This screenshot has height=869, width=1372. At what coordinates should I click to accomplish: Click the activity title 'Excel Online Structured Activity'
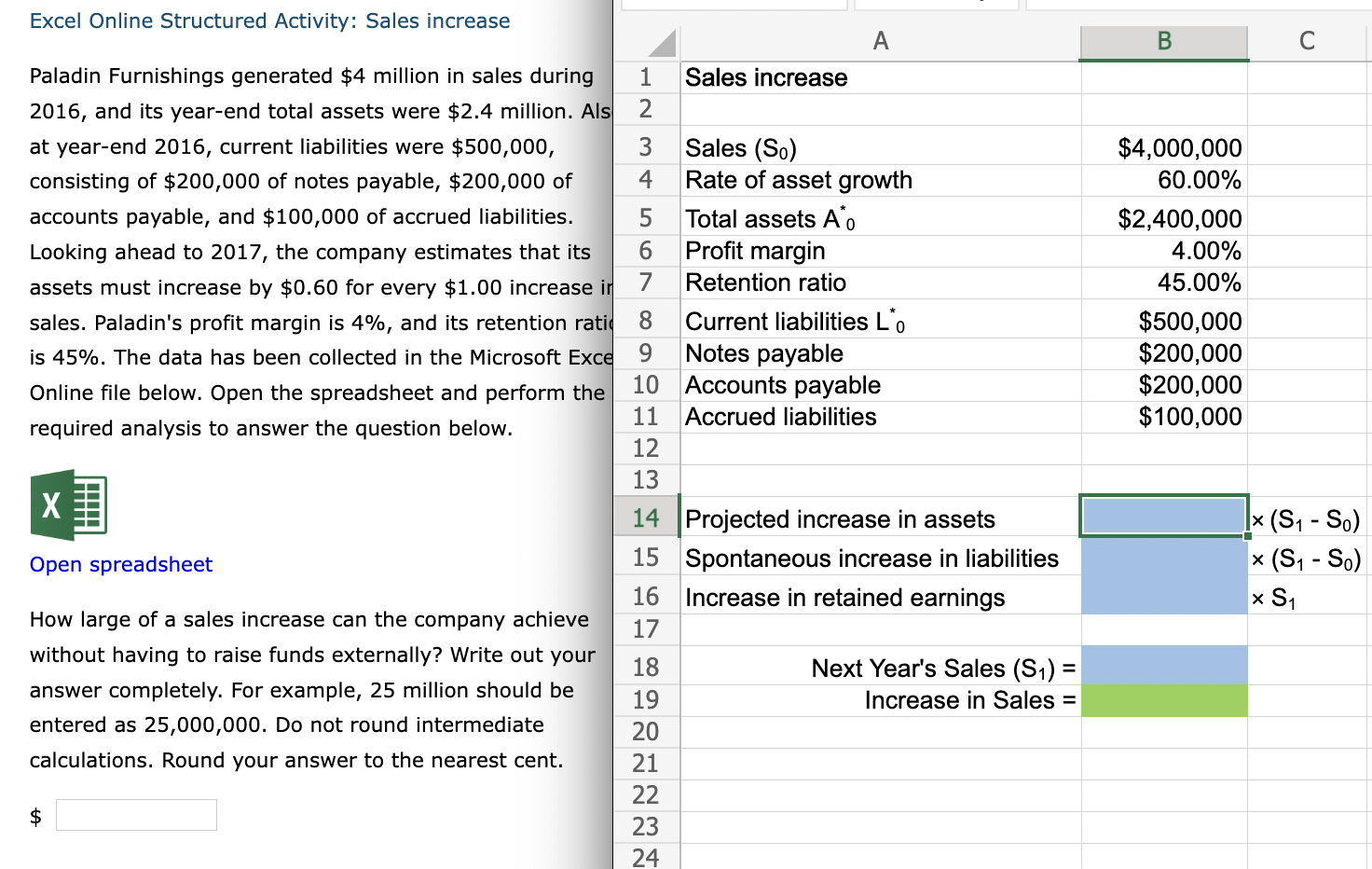(269, 21)
